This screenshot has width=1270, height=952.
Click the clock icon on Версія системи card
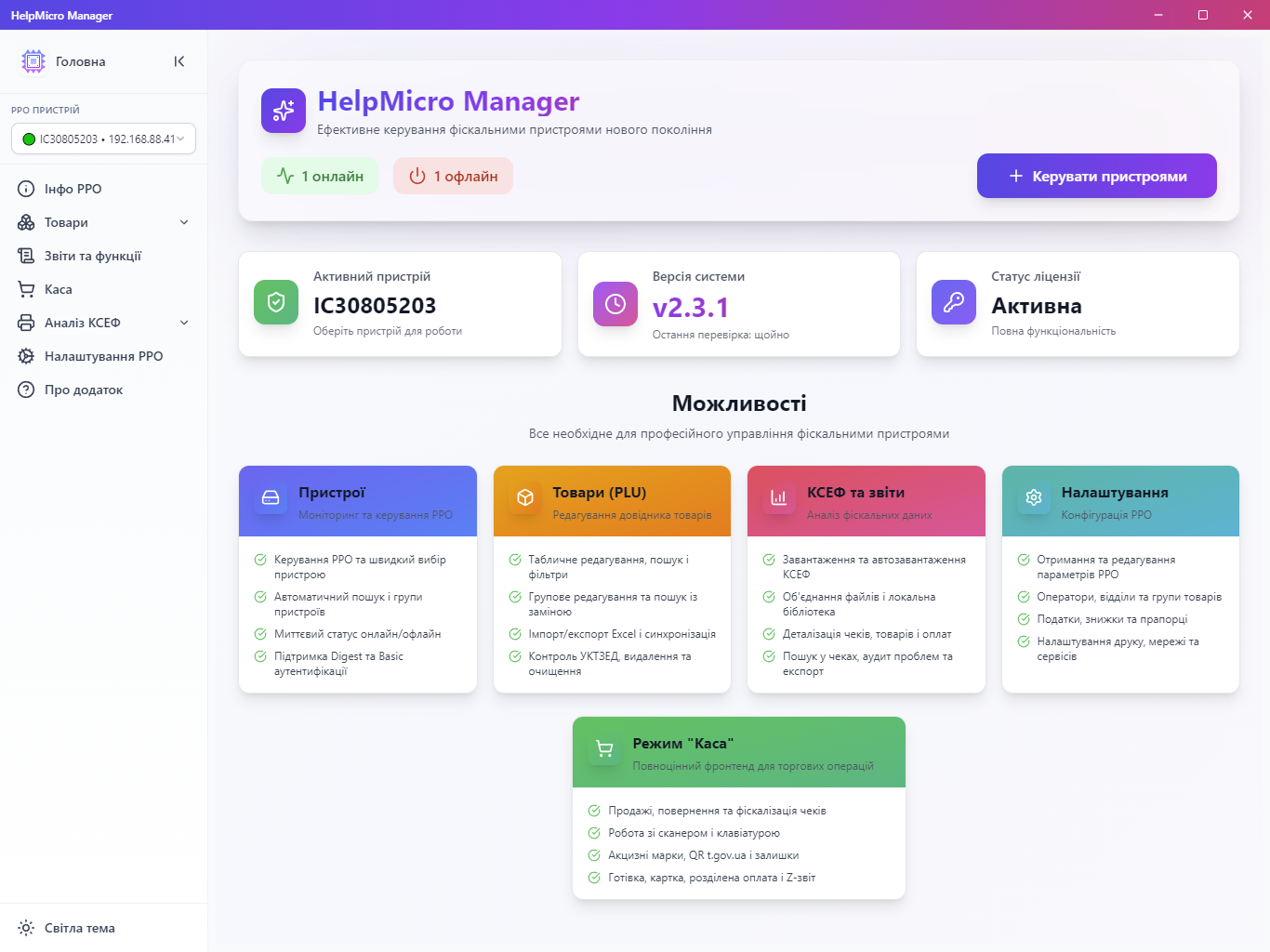pyautogui.click(x=615, y=304)
